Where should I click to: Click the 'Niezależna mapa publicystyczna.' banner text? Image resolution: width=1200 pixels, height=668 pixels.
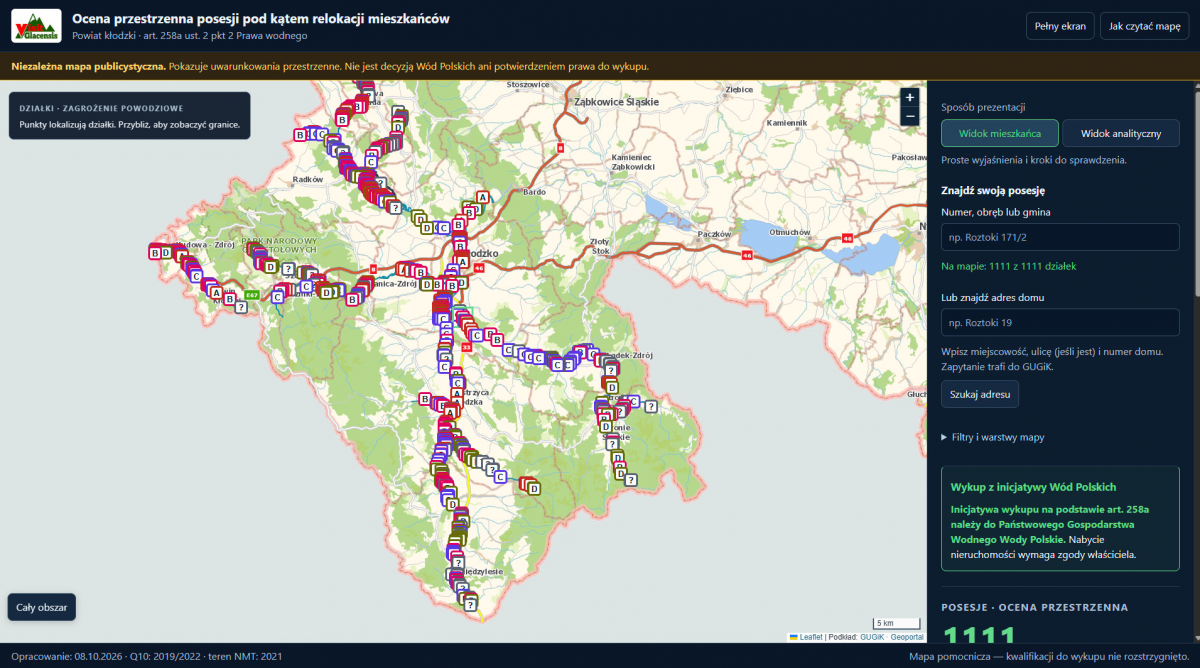pyautogui.click(x=87, y=67)
